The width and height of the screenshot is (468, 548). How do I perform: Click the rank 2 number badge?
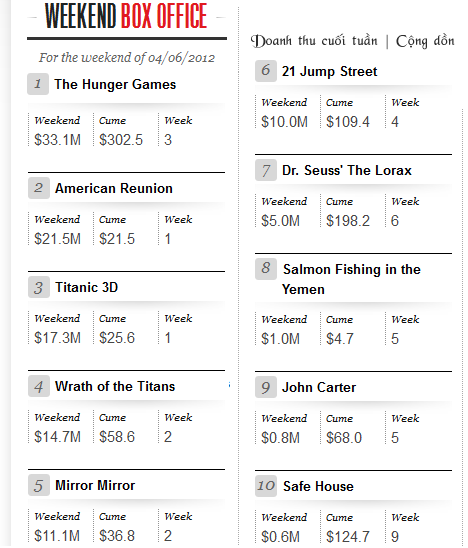point(38,188)
